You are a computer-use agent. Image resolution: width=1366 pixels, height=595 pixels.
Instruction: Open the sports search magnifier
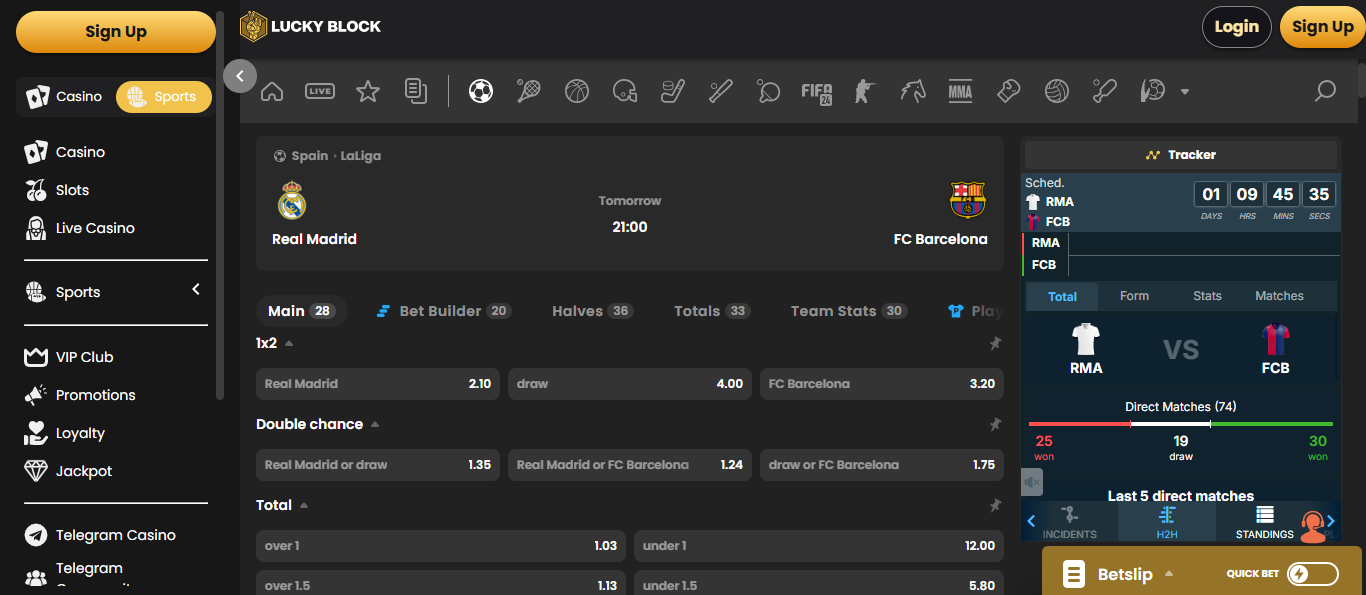pyautogui.click(x=1325, y=92)
